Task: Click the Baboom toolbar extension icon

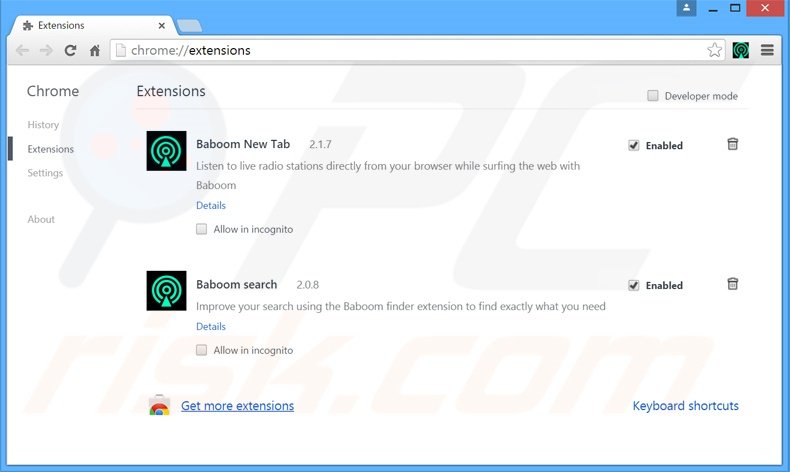Action: [x=741, y=50]
